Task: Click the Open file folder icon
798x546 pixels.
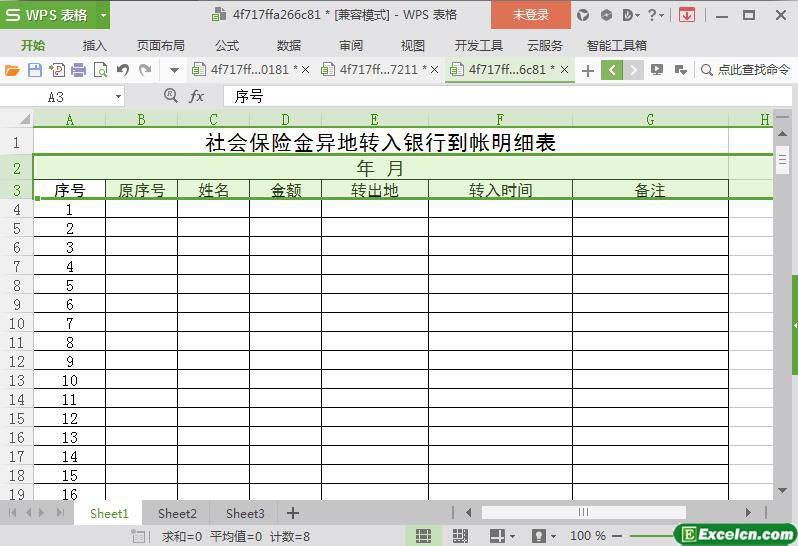Action: pos(12,70)
